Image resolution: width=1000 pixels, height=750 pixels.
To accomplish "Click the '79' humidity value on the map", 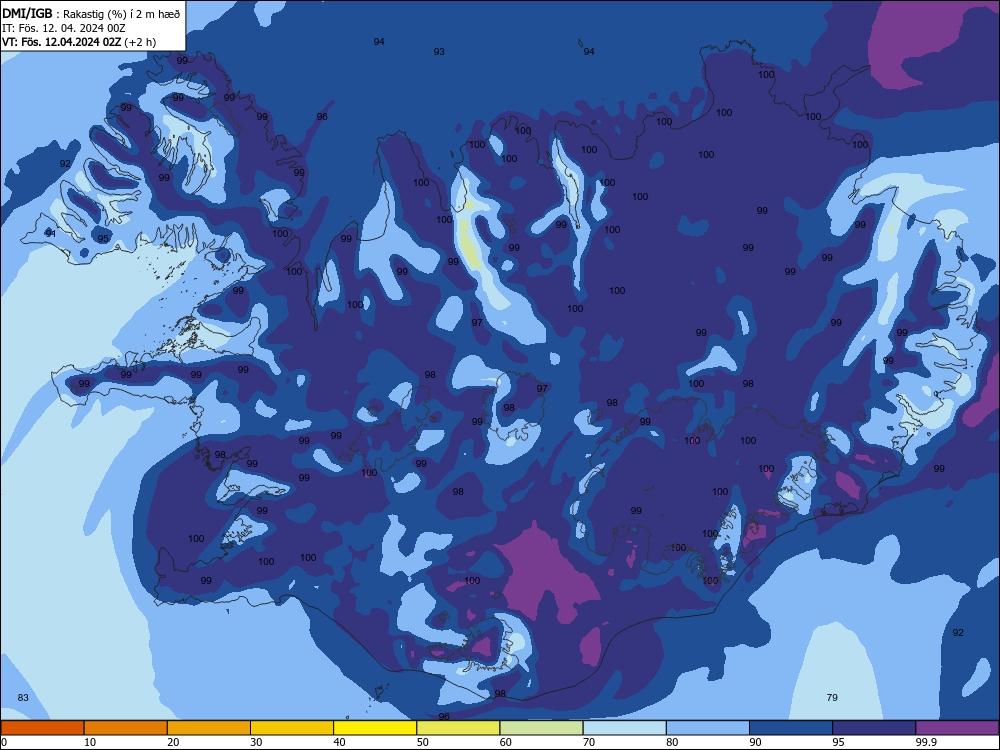I will pos(832,698).
